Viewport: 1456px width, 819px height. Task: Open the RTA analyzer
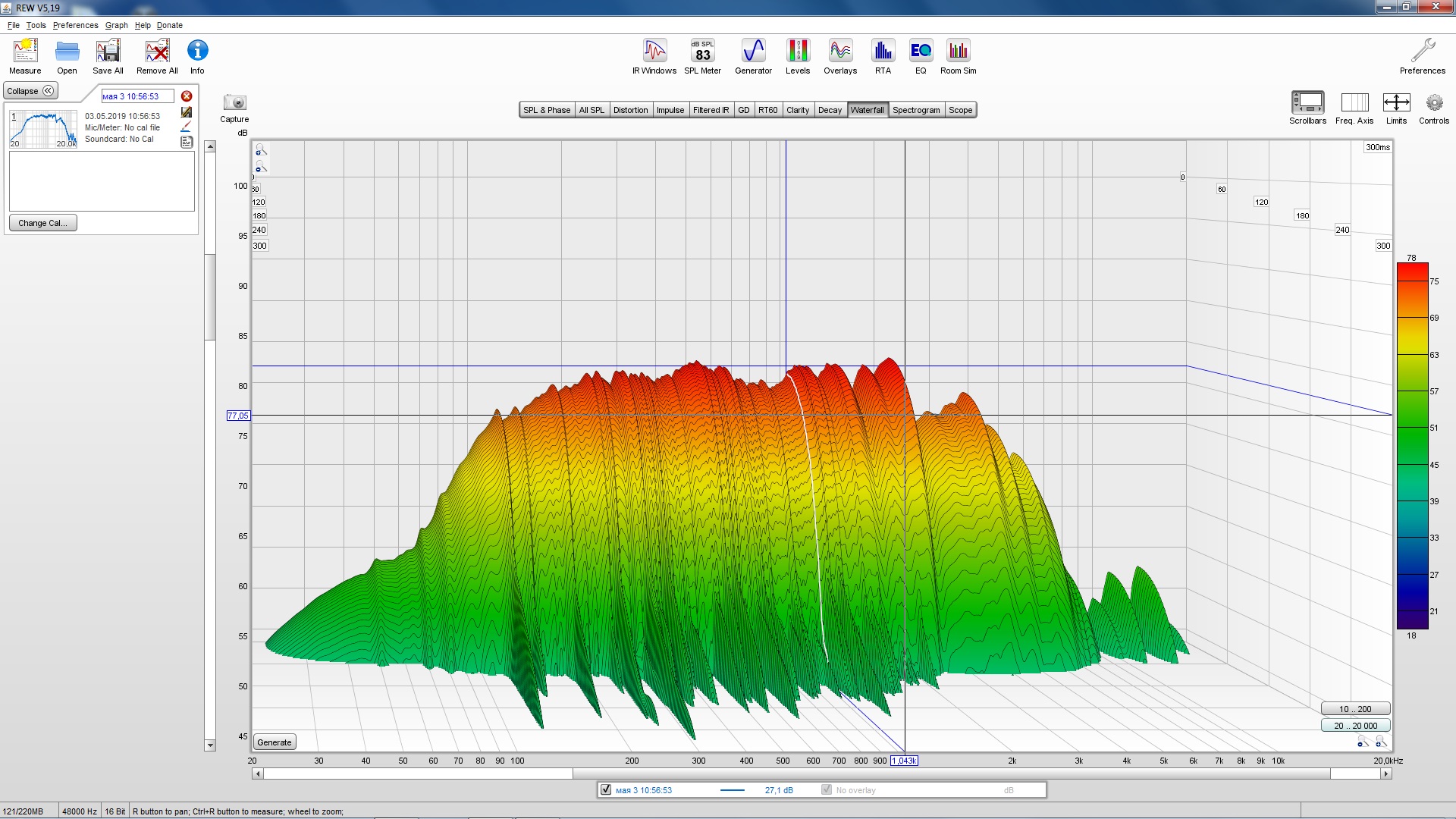click(x=883, y=52)
